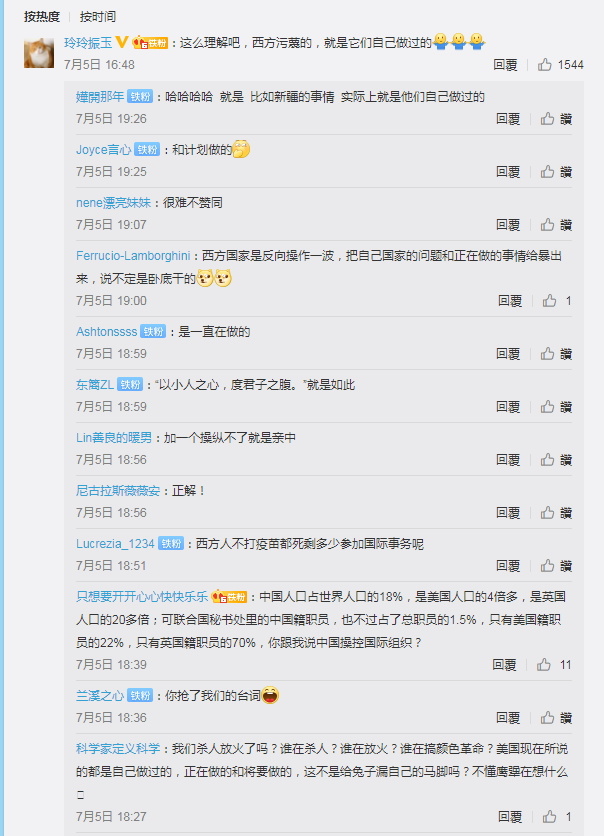Reply to 玲玲振玉's top comment
Viewport: 604px width, 836px height.
pos(505,65)
